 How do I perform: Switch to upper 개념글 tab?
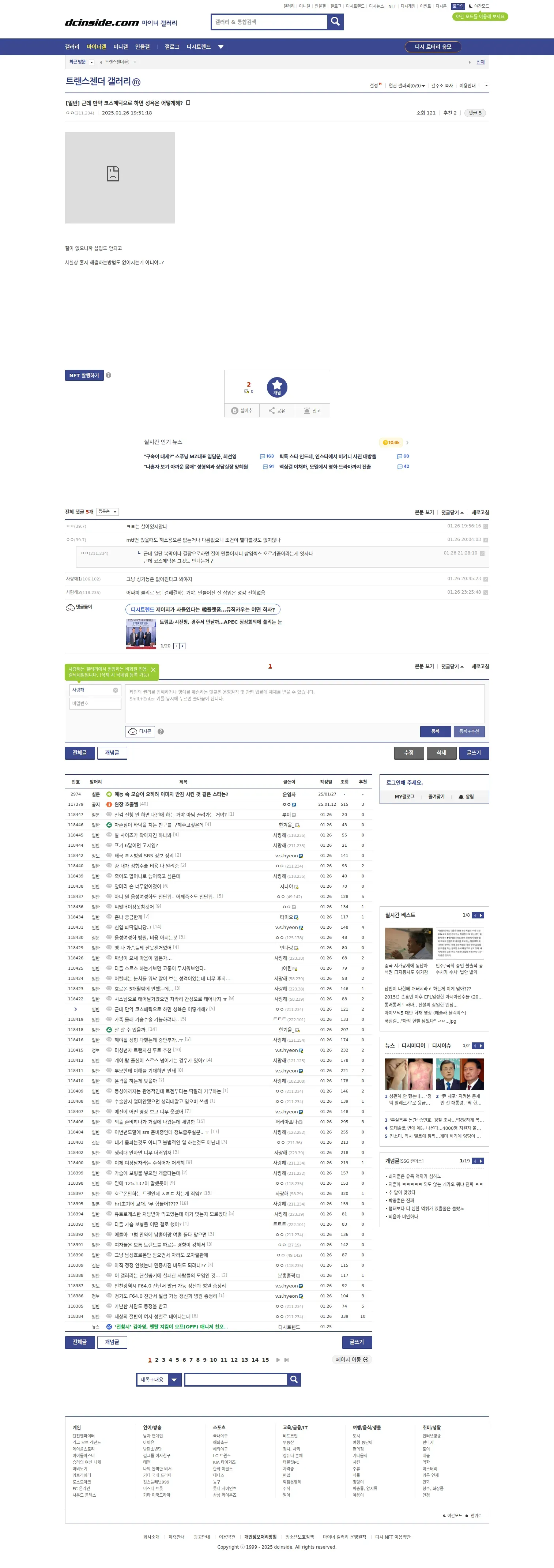pyautogui.click(x=112, y=753)
